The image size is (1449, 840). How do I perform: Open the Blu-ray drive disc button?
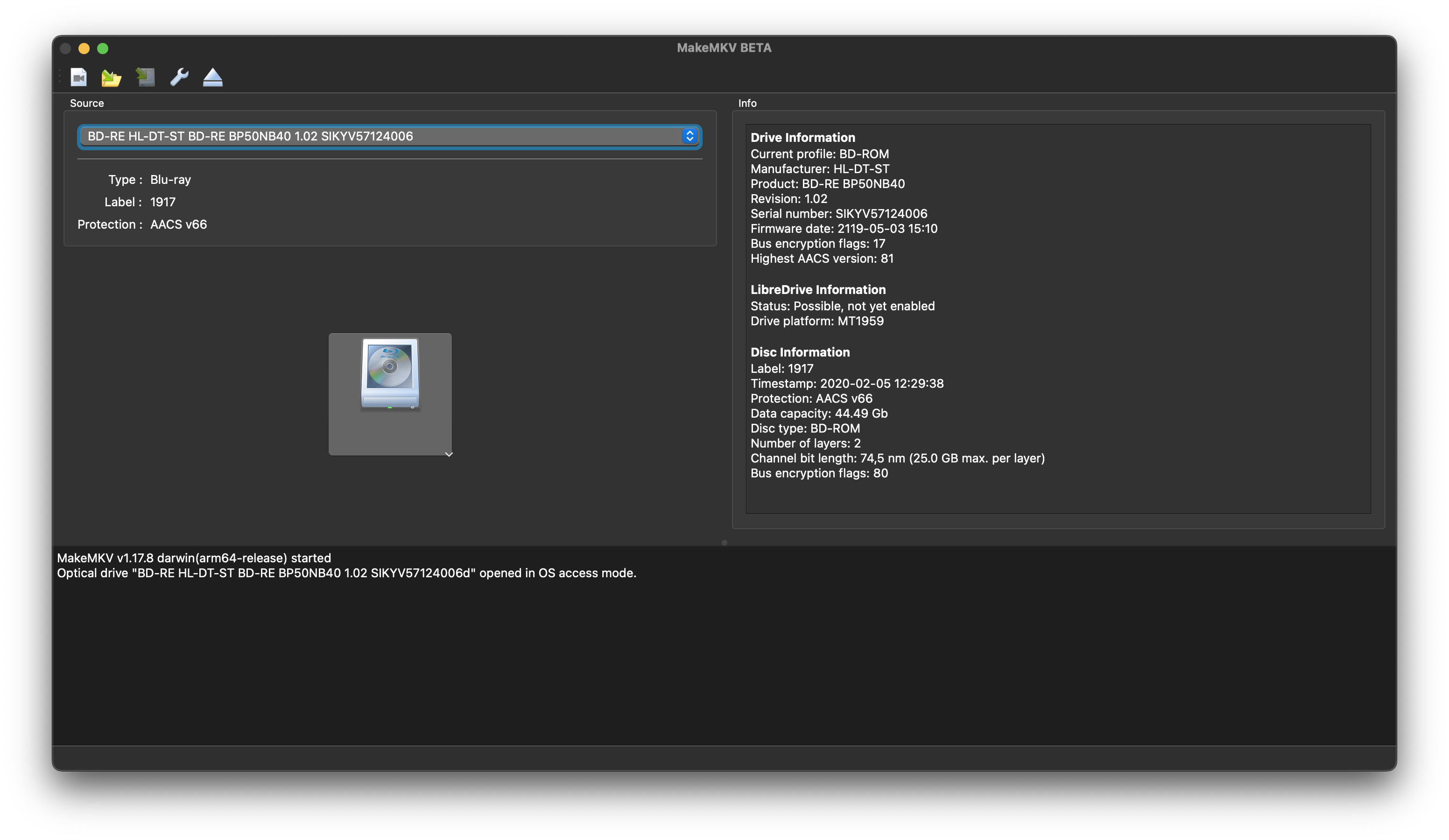click(x=390, y=394)
